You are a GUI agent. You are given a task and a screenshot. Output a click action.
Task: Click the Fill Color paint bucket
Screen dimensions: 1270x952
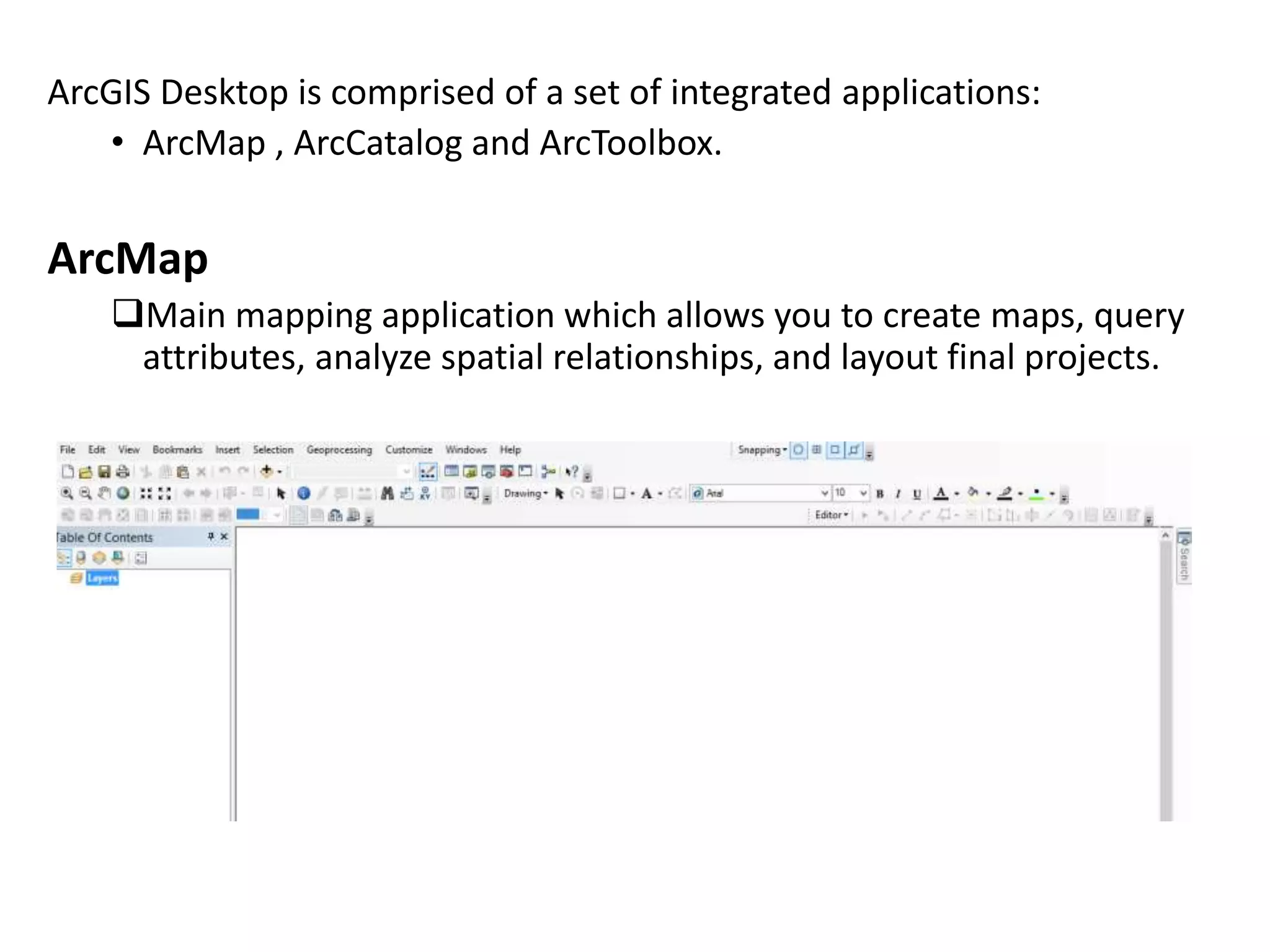click(x=974, y=493)
